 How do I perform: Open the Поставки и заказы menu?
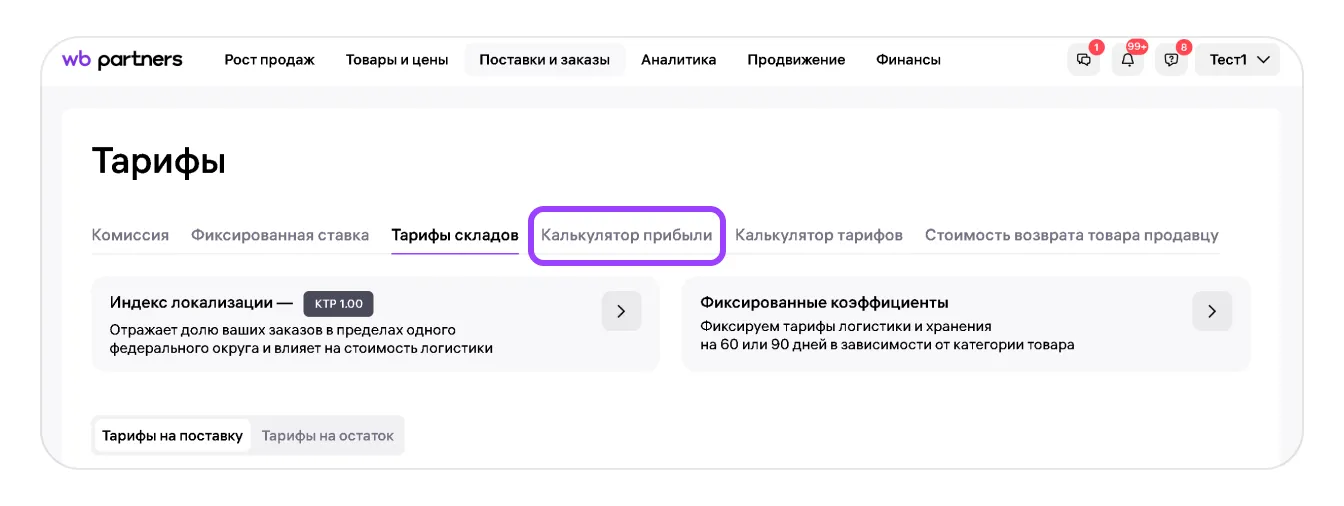(x=544, y=60)
